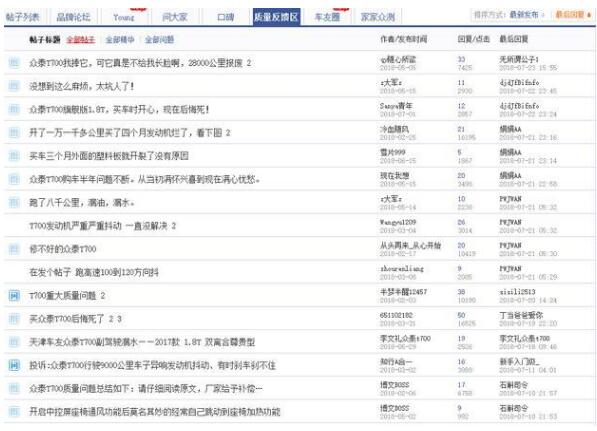Open thread 买车三个月外面的塑料板就开裂了
This screenshot has width=597, height=431.
(109, 156)
